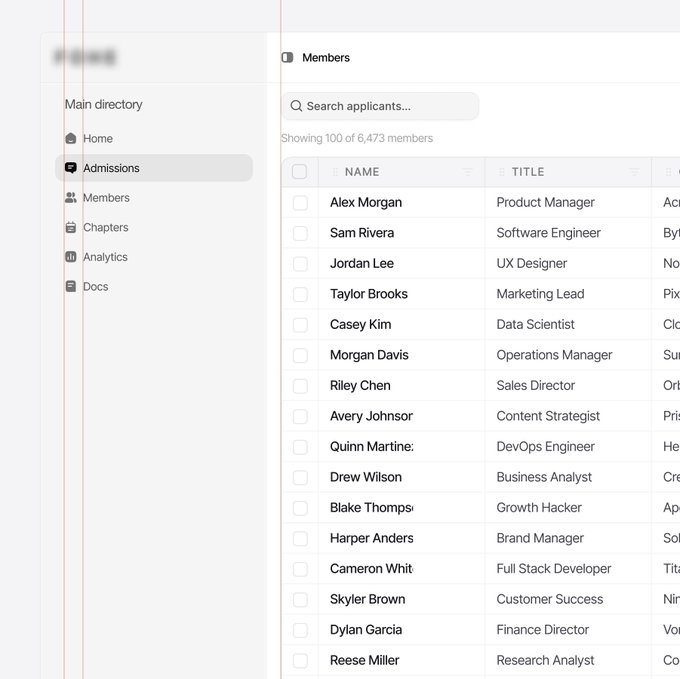Open Chapters in the sidebar

click(154, 227)
